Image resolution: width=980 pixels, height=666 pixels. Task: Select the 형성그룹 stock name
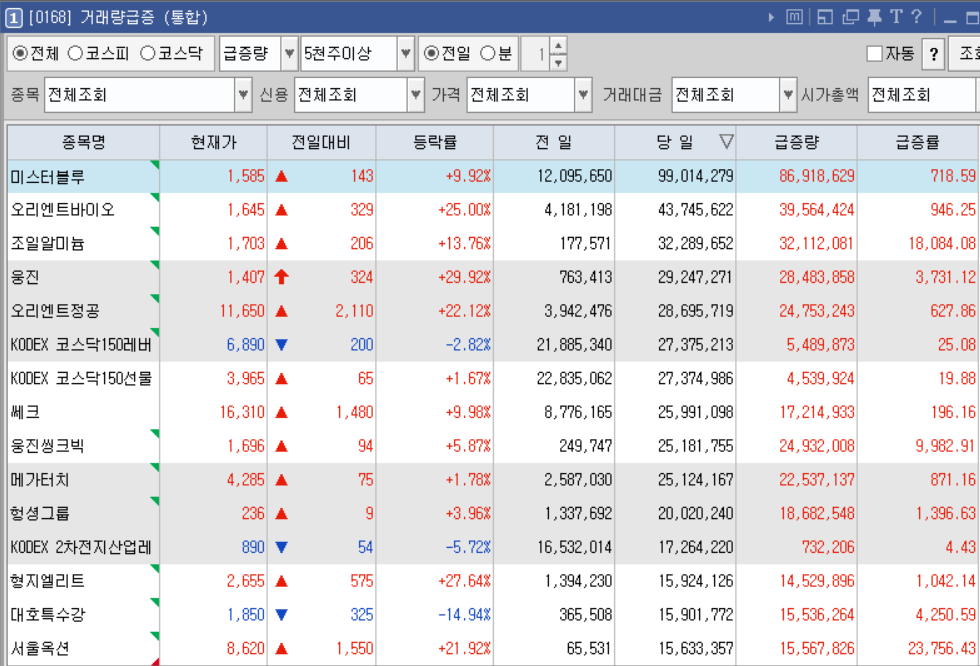pos(40,514)
